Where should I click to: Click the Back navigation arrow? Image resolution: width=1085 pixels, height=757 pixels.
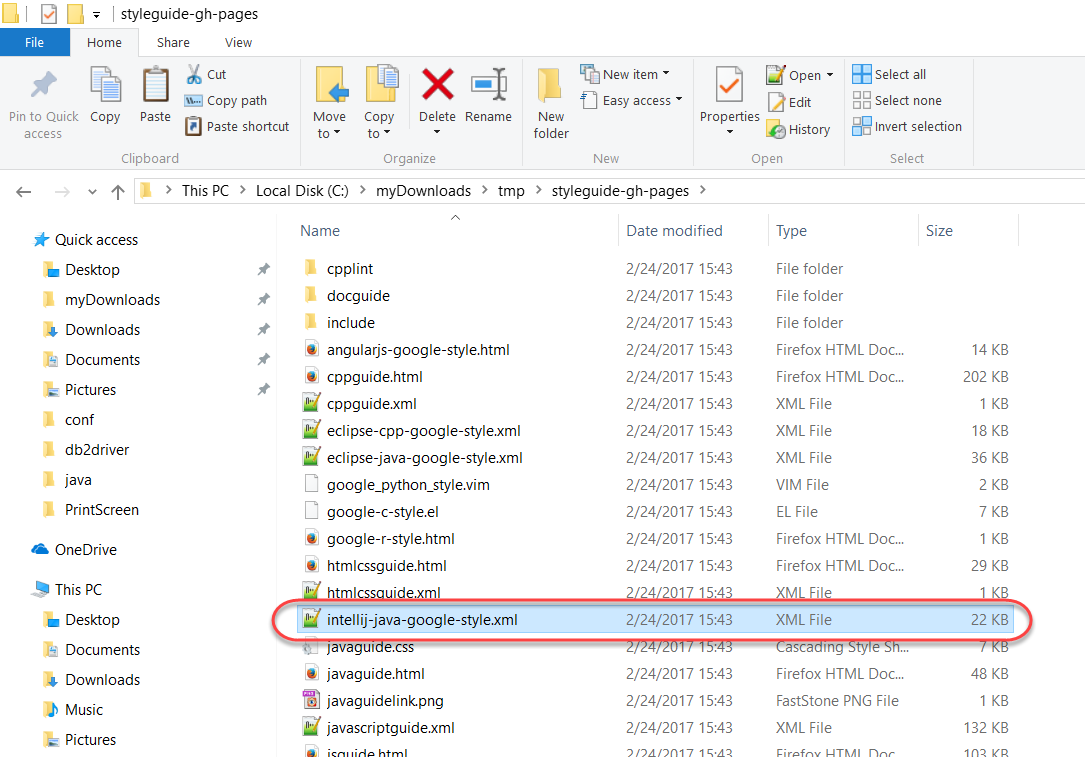click(24, 192)
